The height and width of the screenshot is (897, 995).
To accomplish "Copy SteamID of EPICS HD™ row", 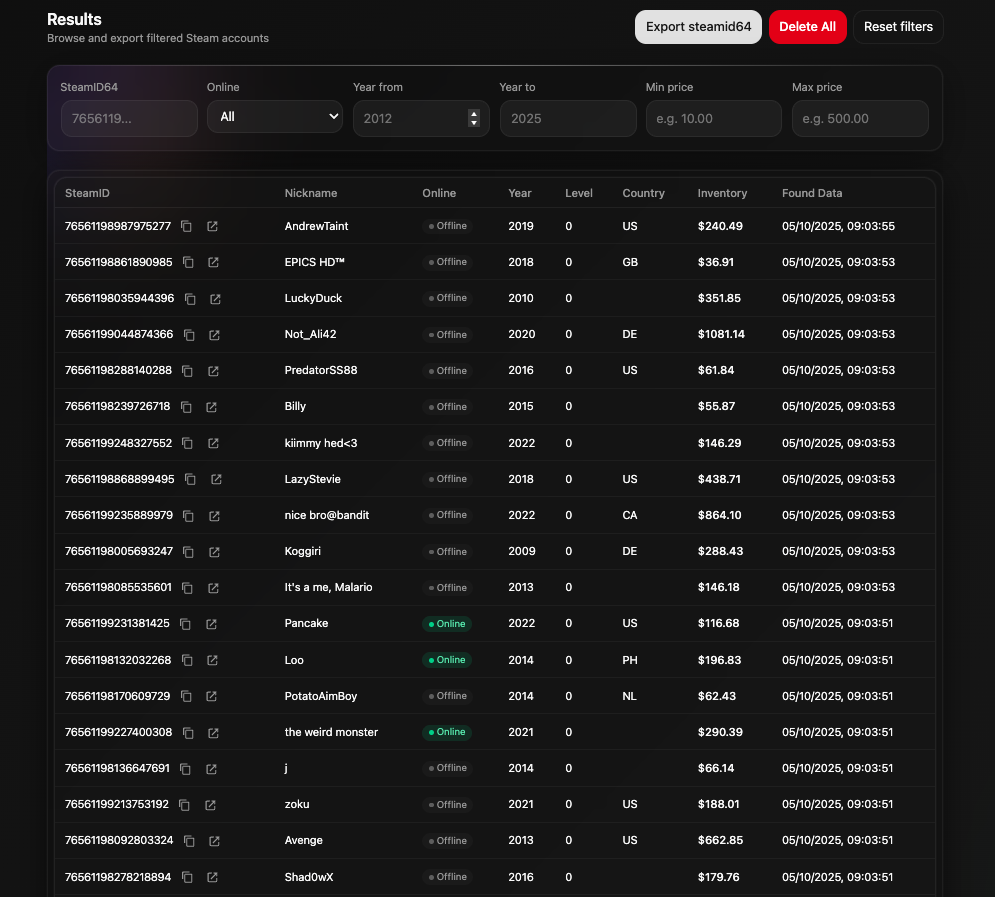I will 188,262.
